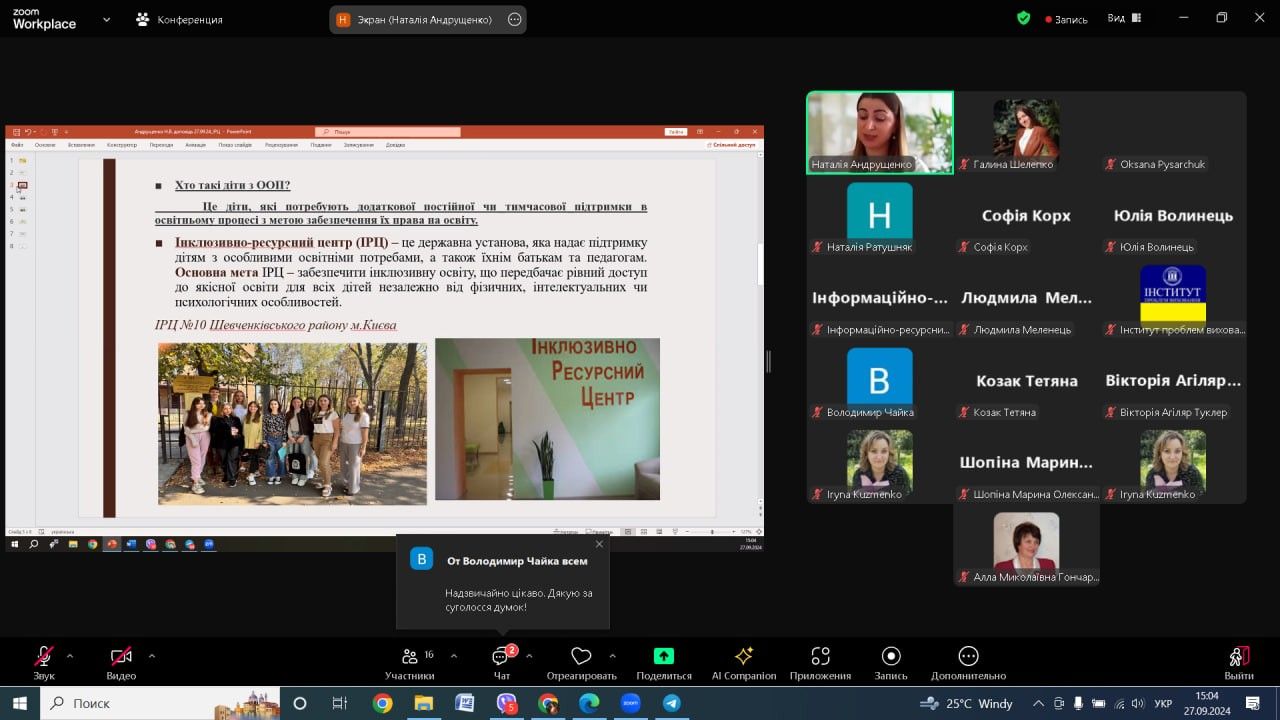Open the Участники participants panel
The width and height of the screenshot is (1280, 720).
[x=410, y=663]
